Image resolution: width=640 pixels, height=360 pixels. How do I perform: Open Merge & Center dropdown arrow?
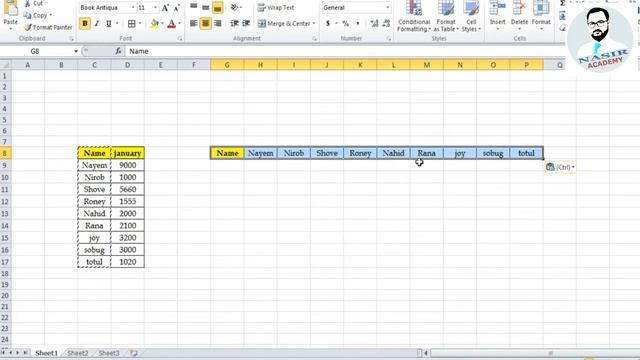[x=314, y=24]
